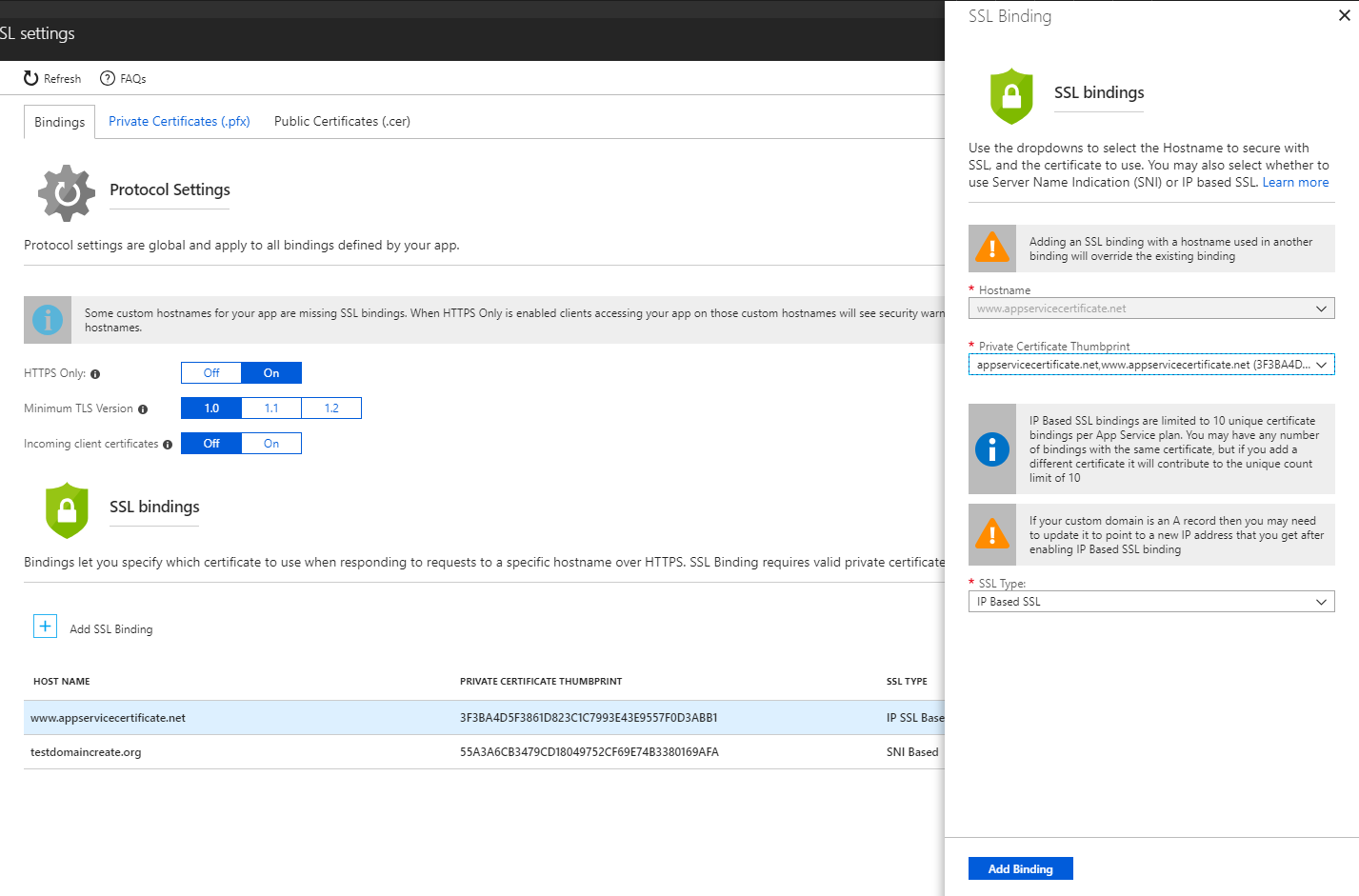
Task: Follow the Learn more link
Action: pyautogui.click(x=1295, y=183)
